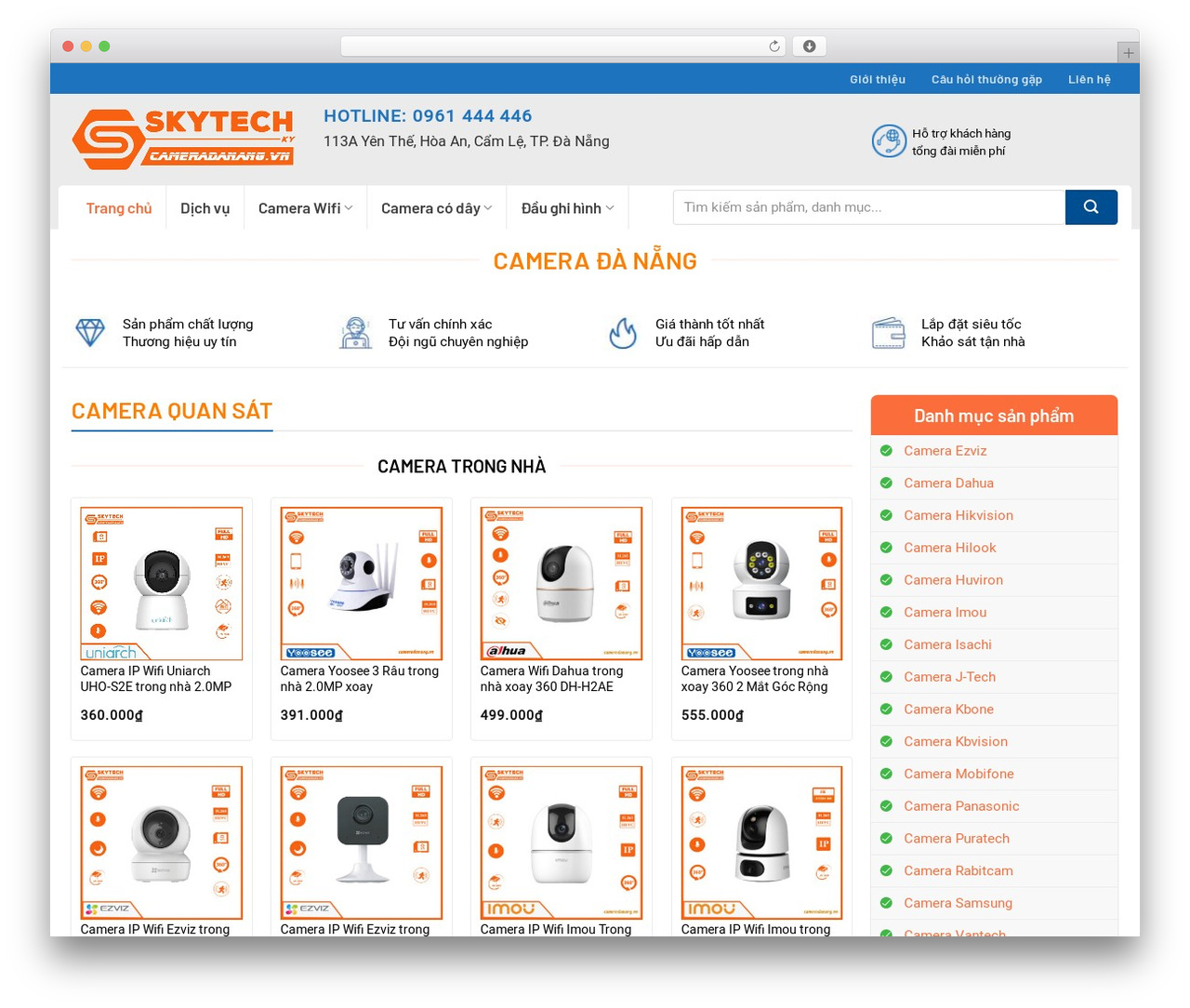Click the search magnifier button
This screenshot has width=1190, height=1008.
(1091, 207)
